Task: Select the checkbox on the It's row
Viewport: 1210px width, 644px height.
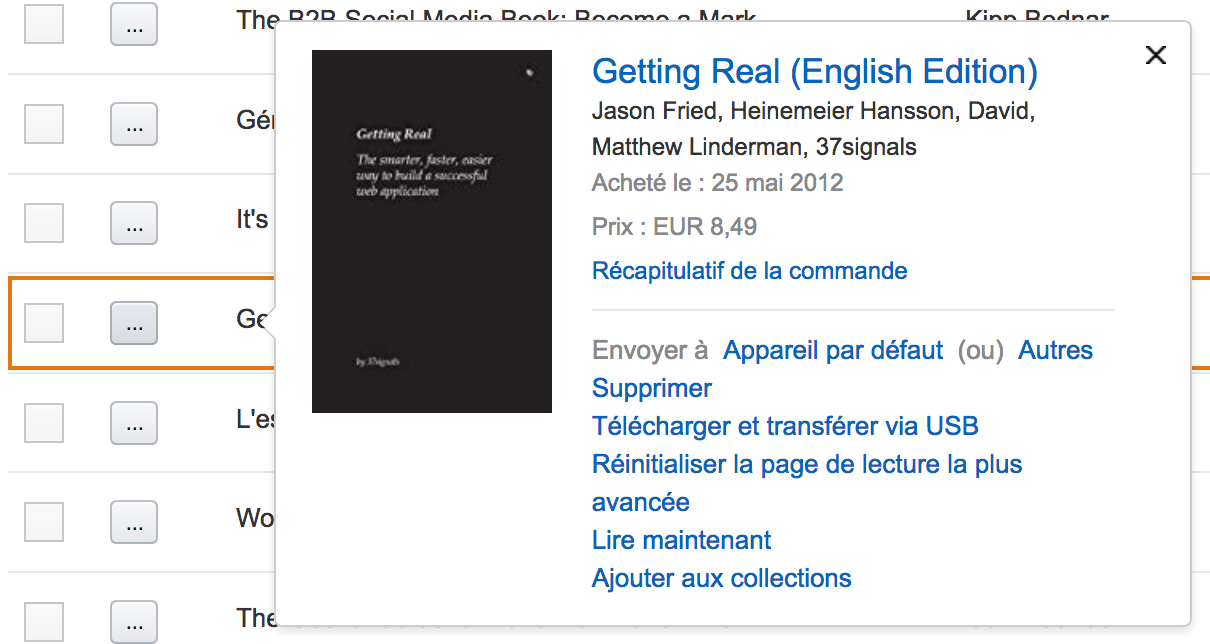Action: tap(44, 223)
